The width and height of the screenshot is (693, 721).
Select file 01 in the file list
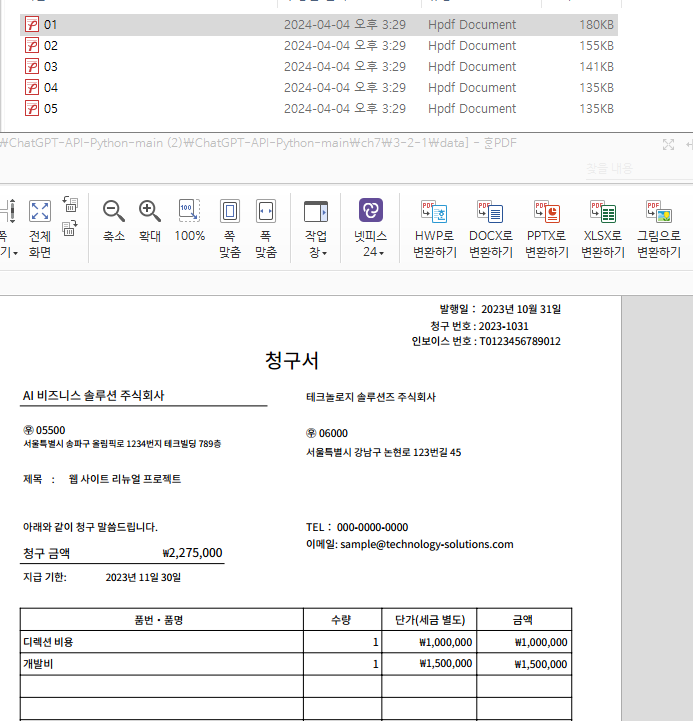(319, 25)
